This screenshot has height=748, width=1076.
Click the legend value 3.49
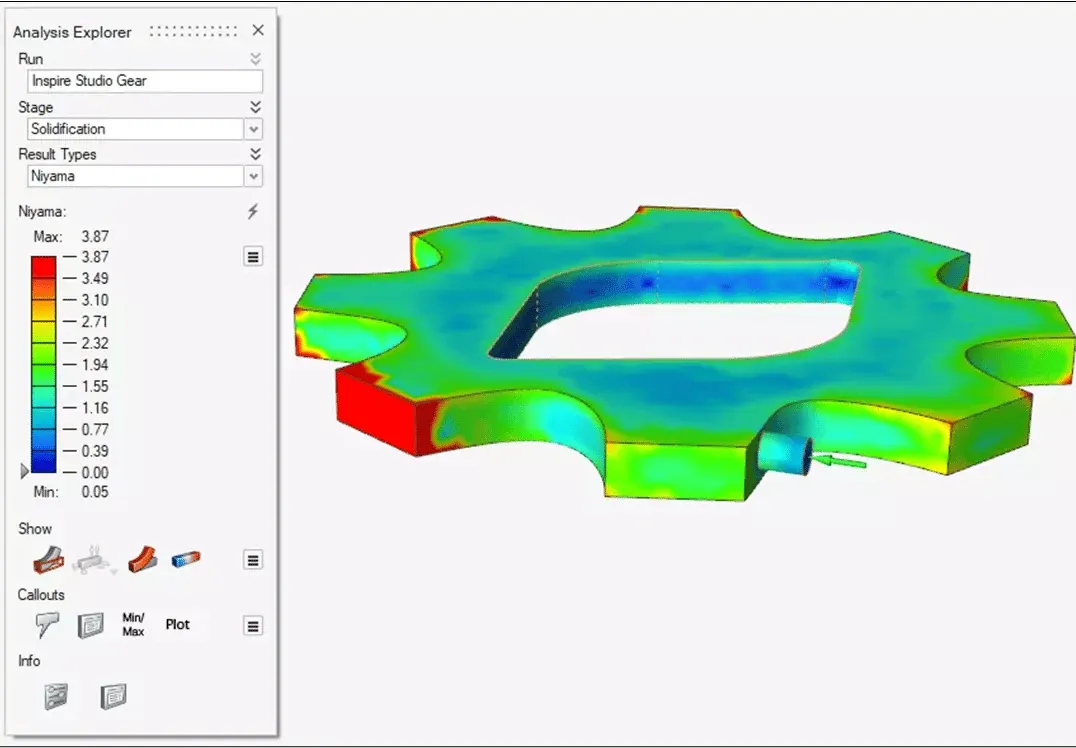coord(95,278)
